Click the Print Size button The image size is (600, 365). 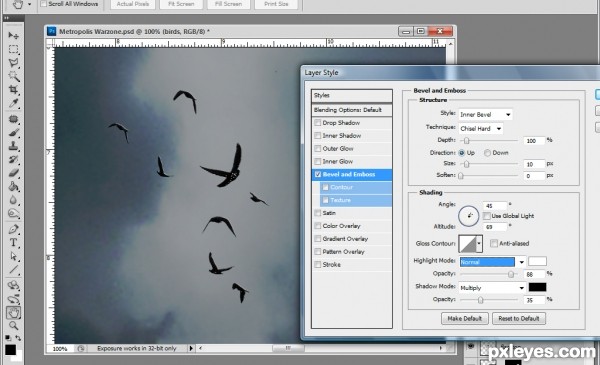276,4
